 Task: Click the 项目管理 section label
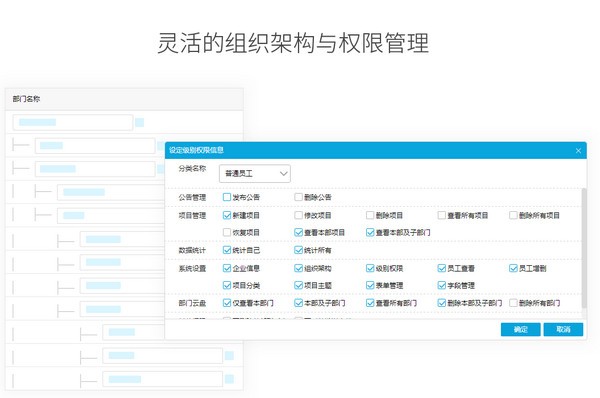coord(192,215)
